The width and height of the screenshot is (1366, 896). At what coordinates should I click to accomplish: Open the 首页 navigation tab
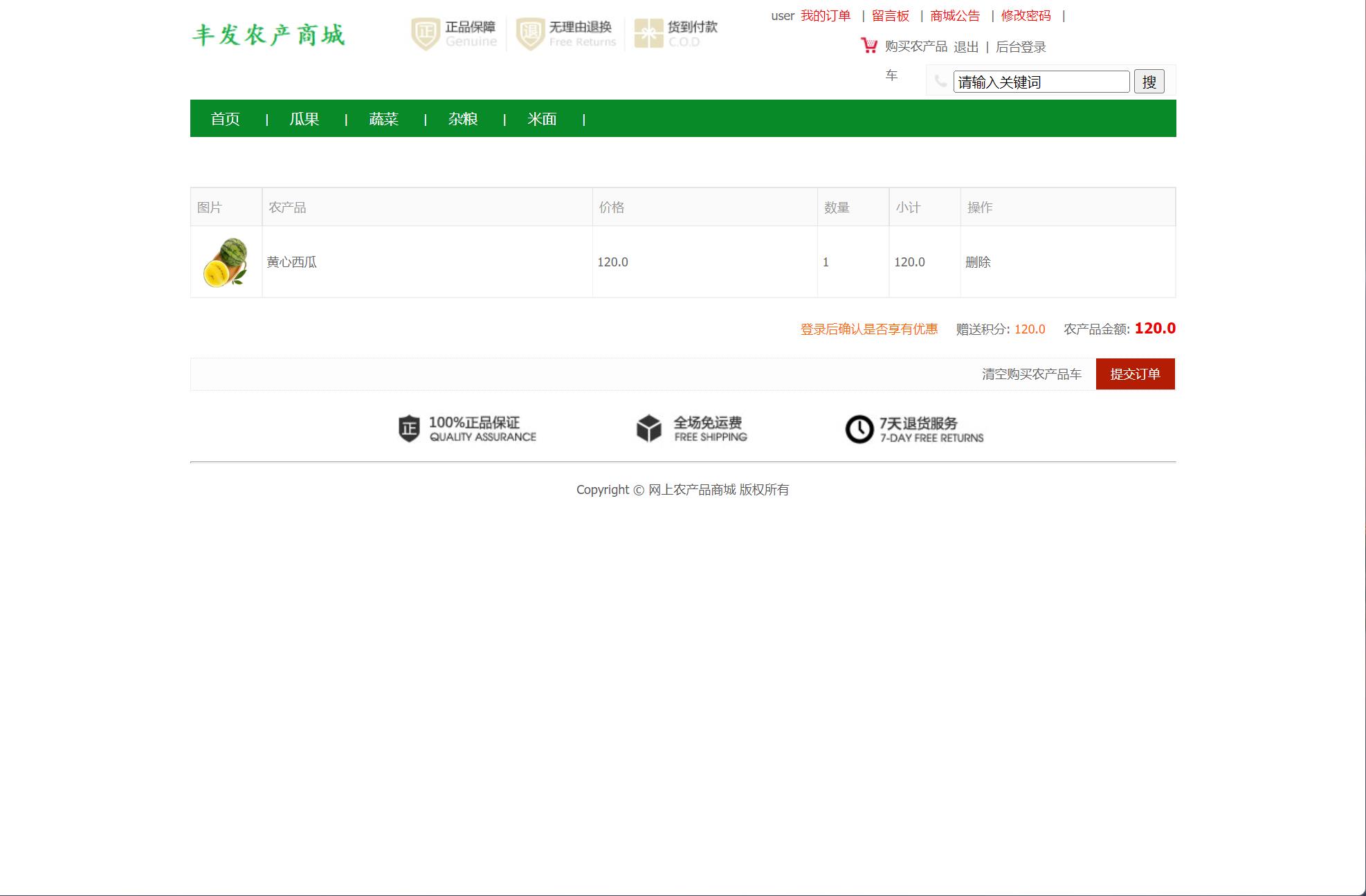(225, 118)
